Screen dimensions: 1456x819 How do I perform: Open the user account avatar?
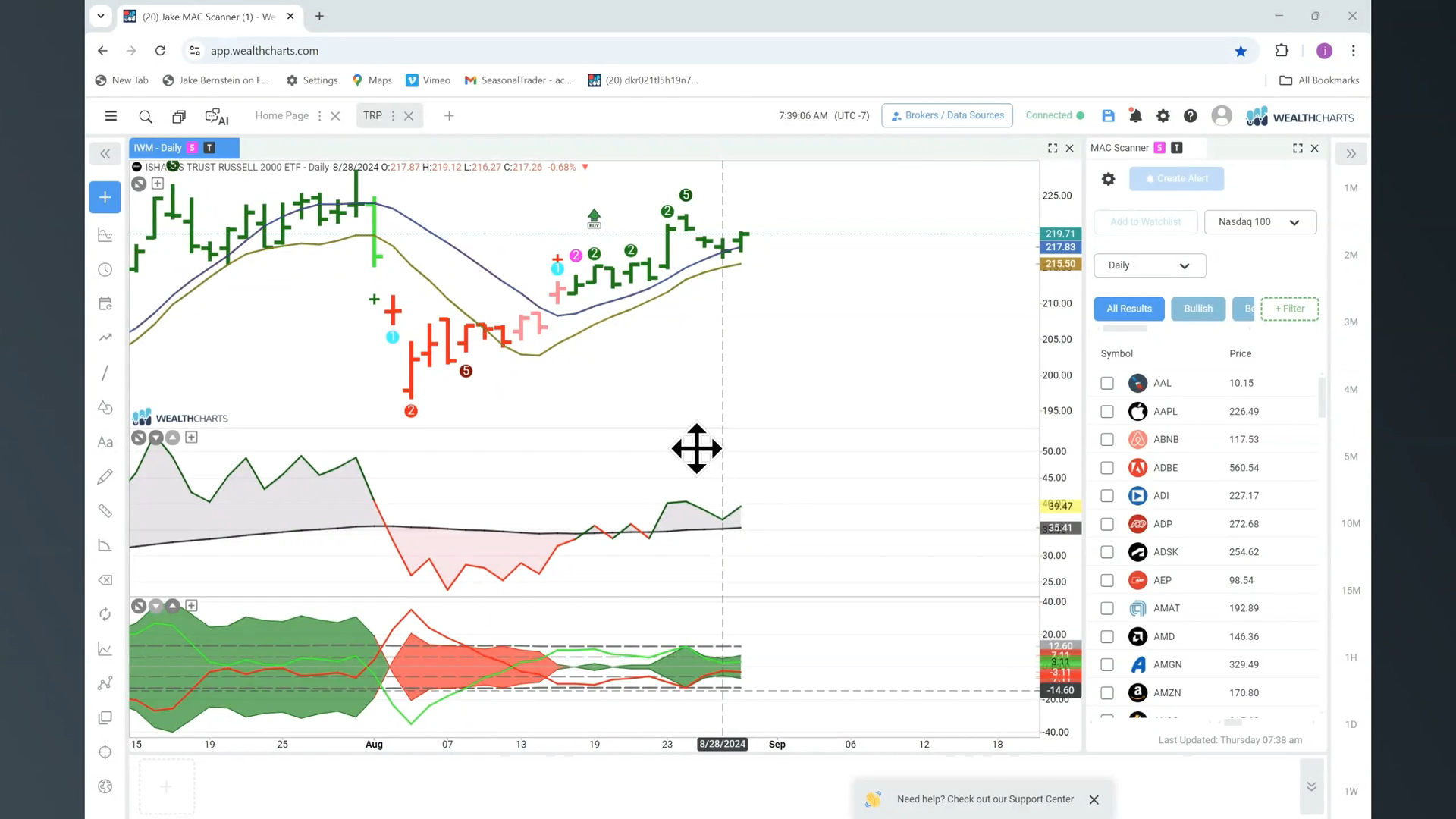click(x=1221, y=115)
